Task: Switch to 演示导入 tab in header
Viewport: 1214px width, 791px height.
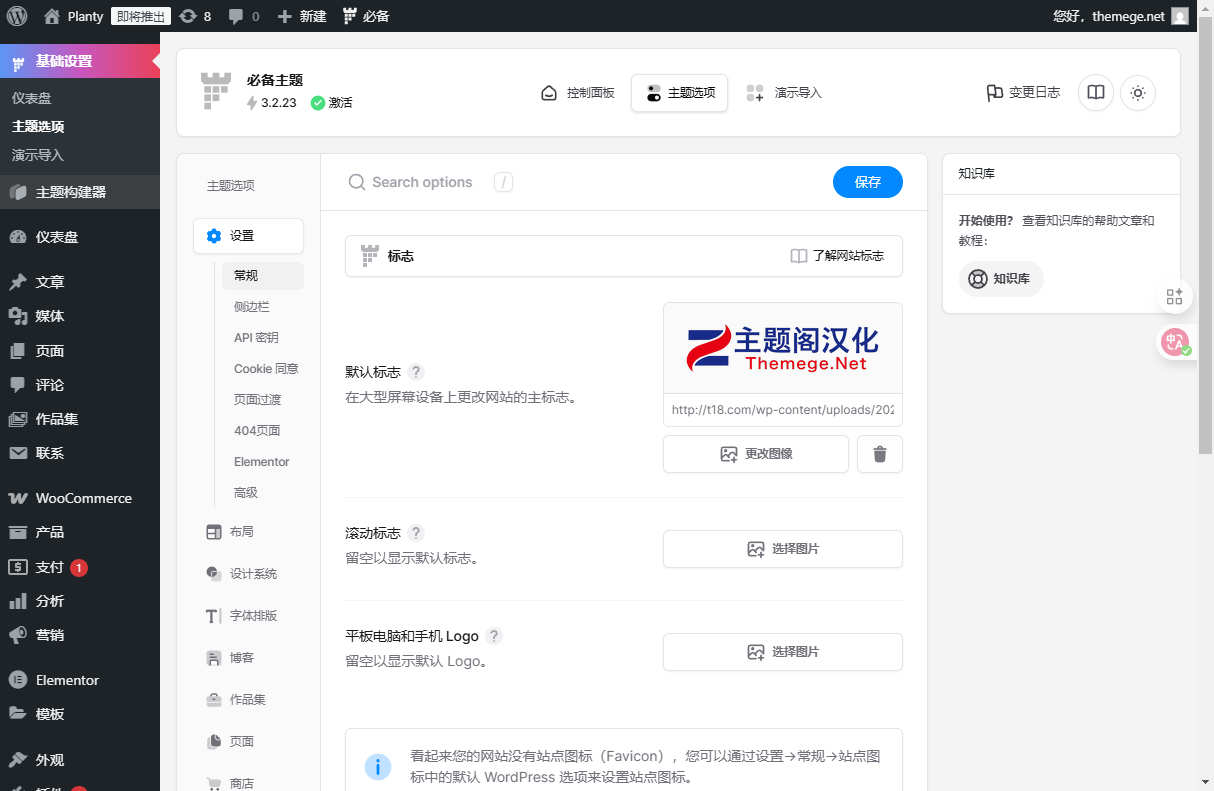Action: pos(784,93)
